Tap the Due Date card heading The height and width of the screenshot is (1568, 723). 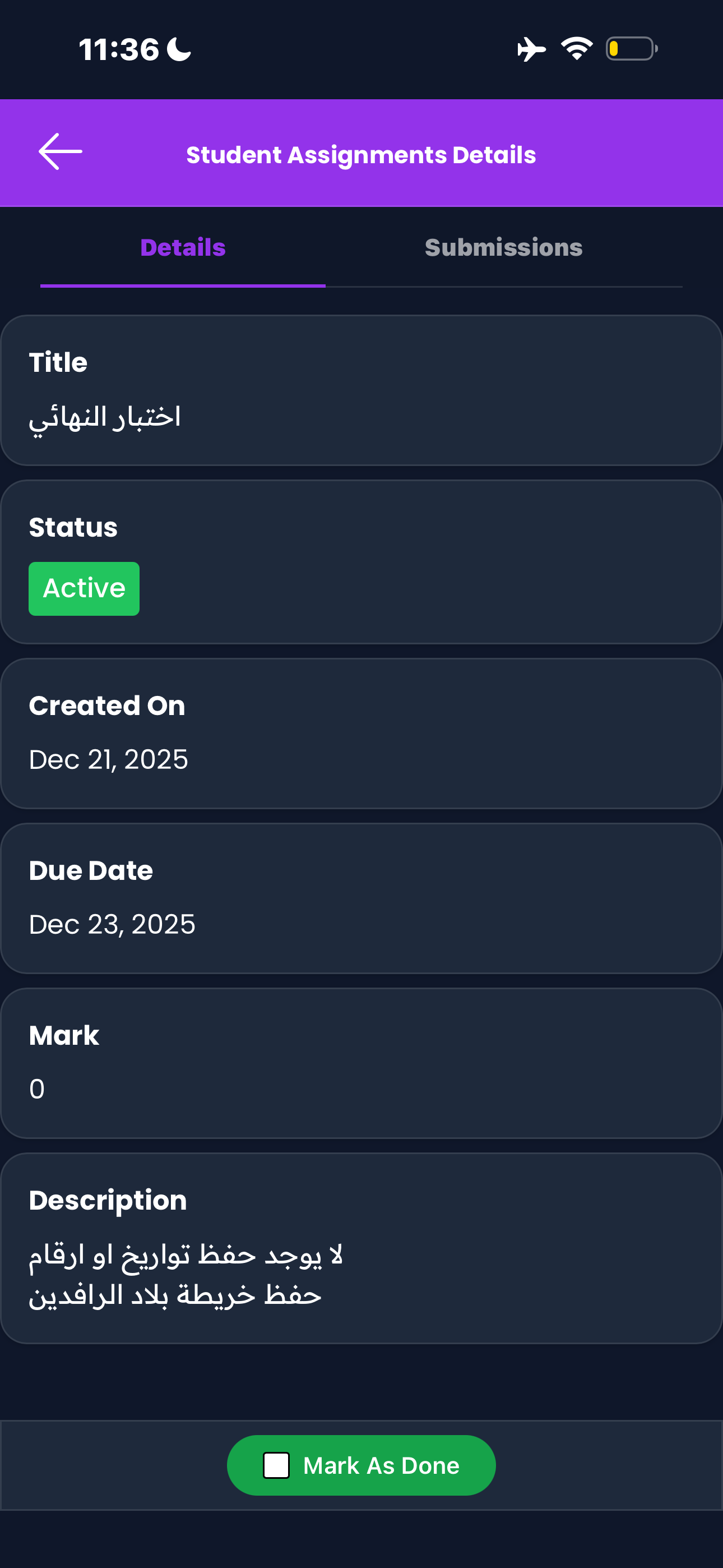(x=91, y=870)
